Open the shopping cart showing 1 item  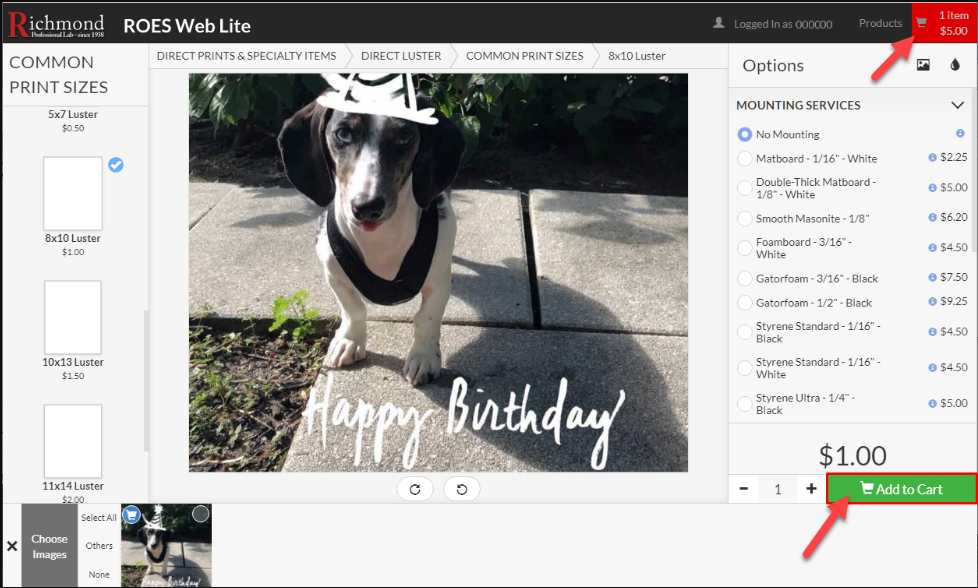tap(941, 22)
